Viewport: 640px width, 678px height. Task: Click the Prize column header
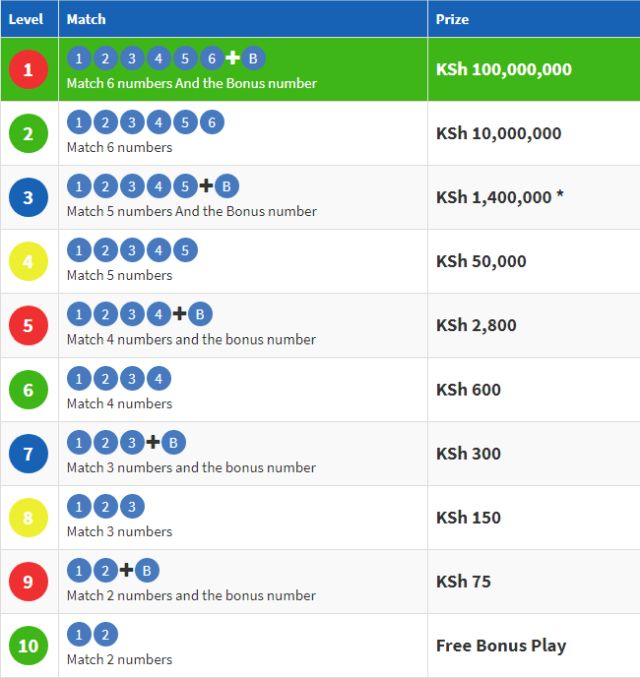point(452,19)
